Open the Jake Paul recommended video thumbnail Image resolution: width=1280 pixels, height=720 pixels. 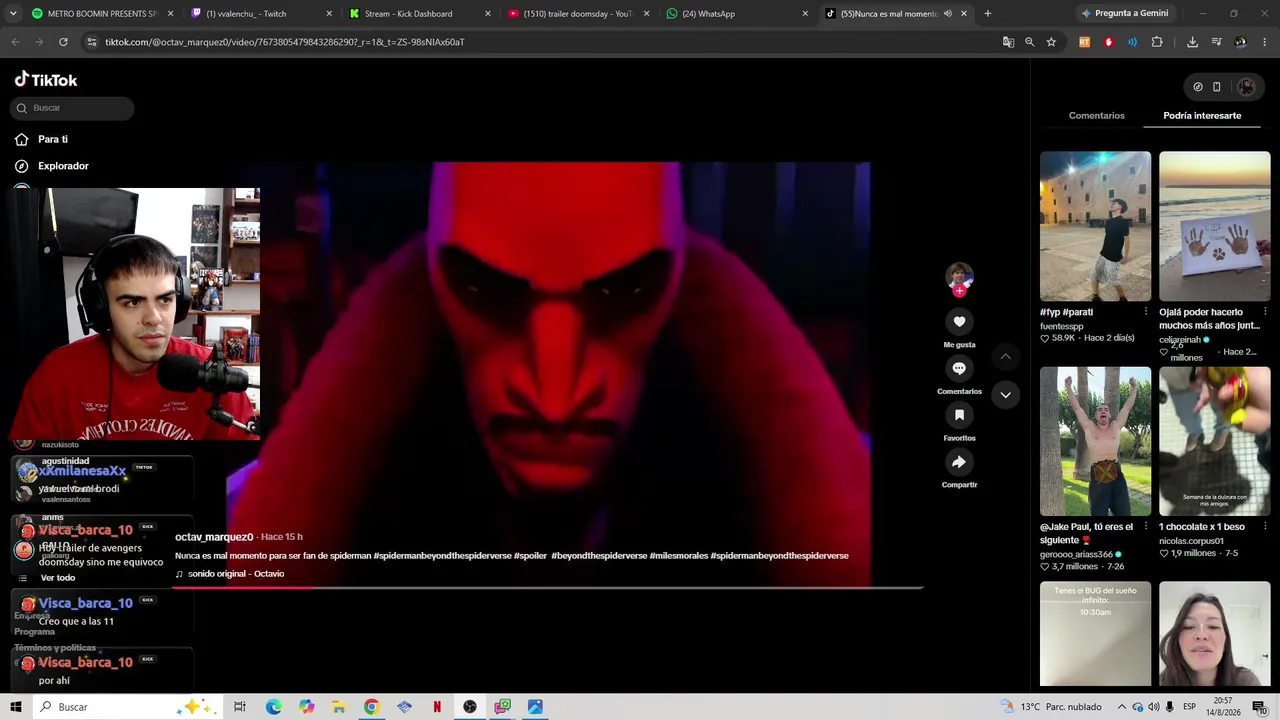(x=1095, y=441)
